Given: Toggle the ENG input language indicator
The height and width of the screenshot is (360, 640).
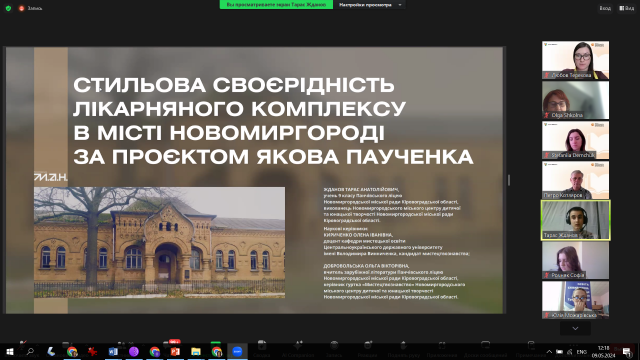Looking at the screenshot, I should [x=582, y=352].
